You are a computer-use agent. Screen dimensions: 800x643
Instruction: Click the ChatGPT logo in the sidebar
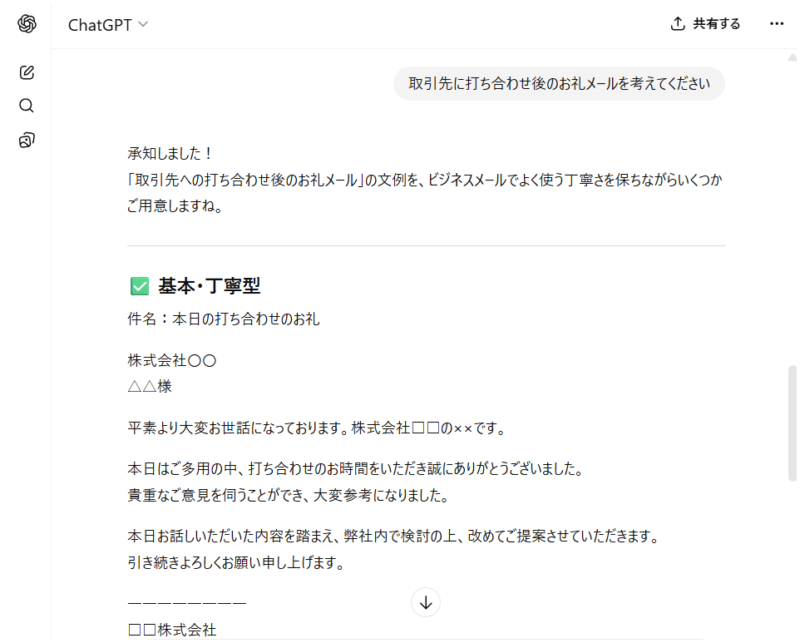point(27,24)
